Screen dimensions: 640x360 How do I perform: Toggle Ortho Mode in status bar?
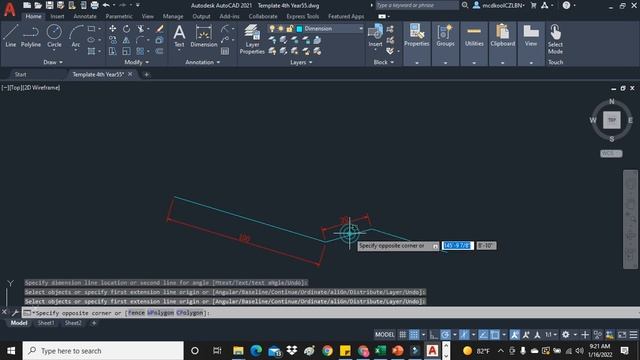point(433,335)
